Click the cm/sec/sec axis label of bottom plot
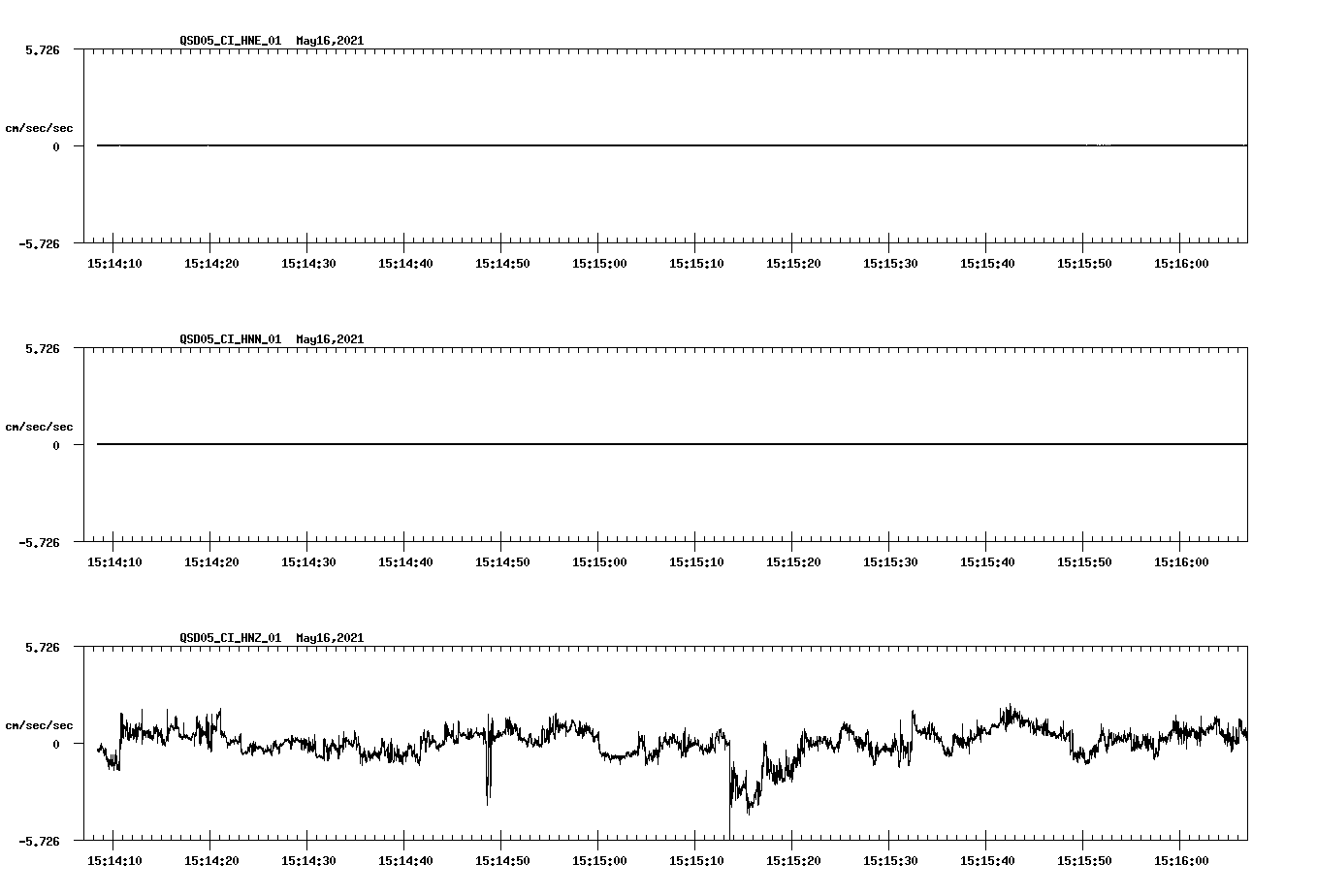This screenshot has height=896, width=1317. tap(40, 722)
